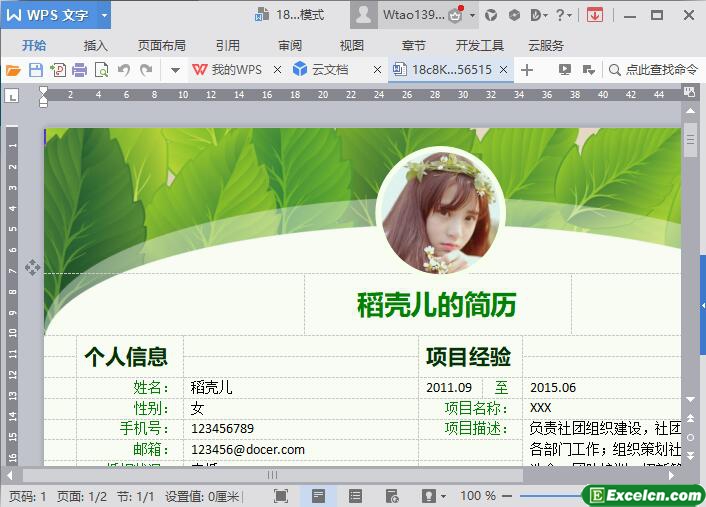The width and height of the screenshot is (706, 507).
Task: Click the 稻壳儿的简历 title text
Action: (x=437, y=305)
